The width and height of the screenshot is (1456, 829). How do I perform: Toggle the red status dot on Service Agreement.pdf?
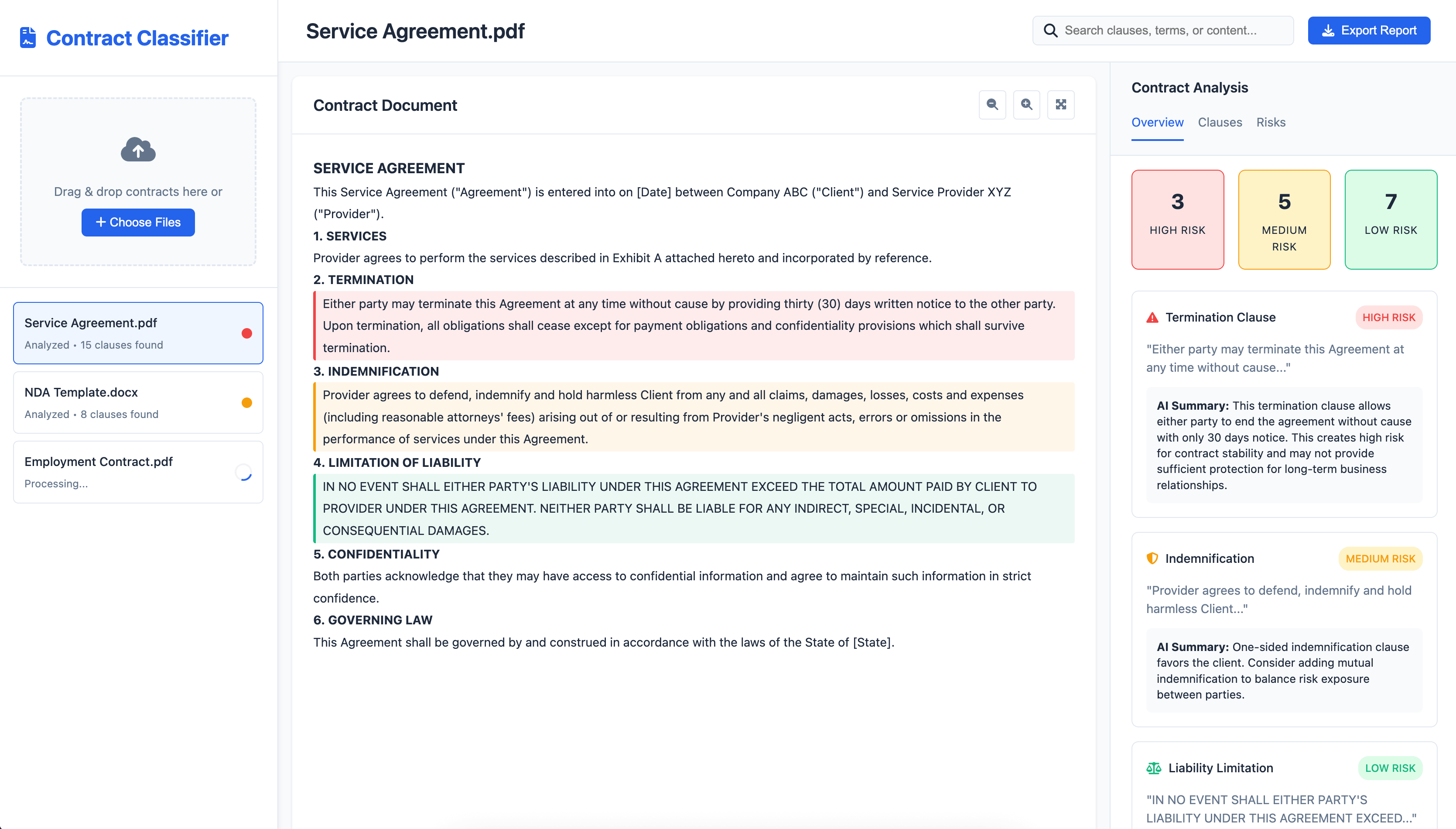pos(246,334)
